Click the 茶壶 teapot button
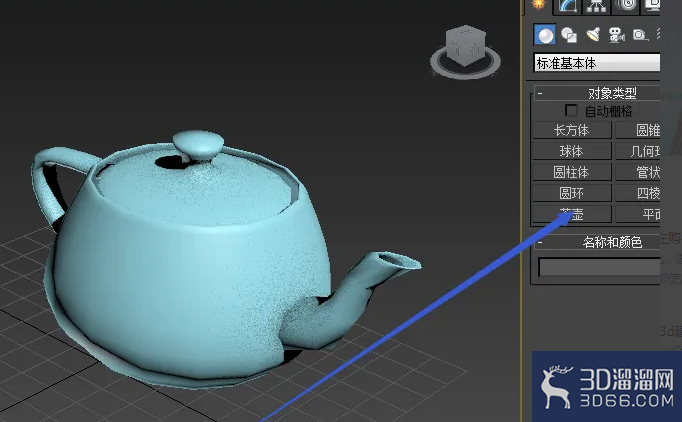Viewport: 682px width, 422px height. click(x=572, y=214)
